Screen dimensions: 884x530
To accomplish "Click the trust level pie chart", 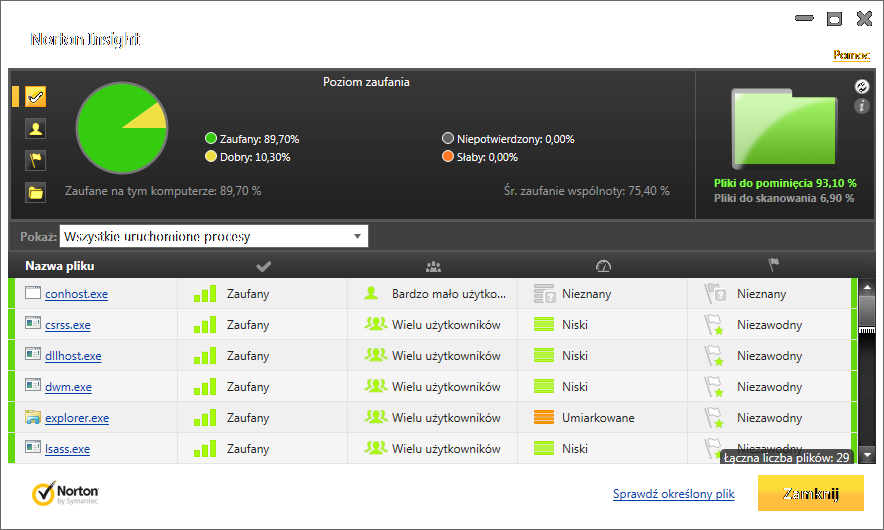I will (122, 128).
